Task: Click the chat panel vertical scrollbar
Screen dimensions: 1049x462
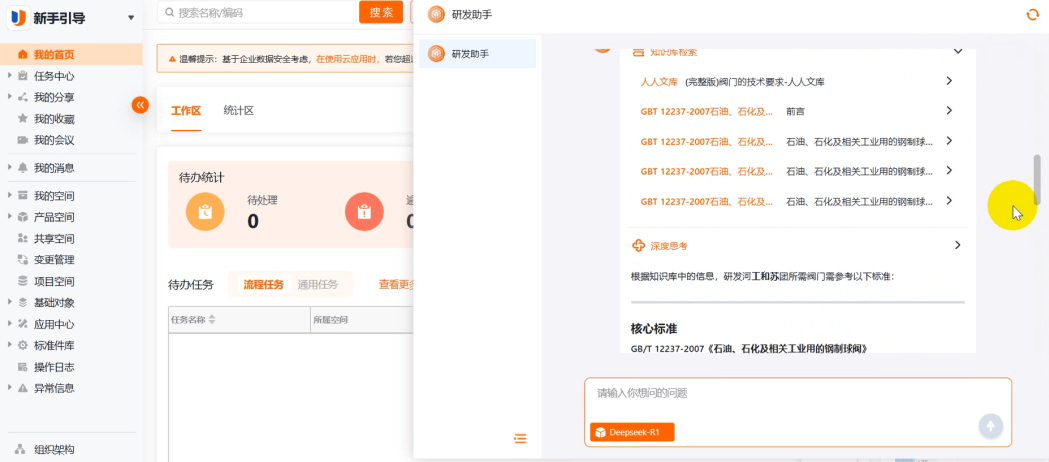Action: pyautogui.click(x=1037, y=180)
